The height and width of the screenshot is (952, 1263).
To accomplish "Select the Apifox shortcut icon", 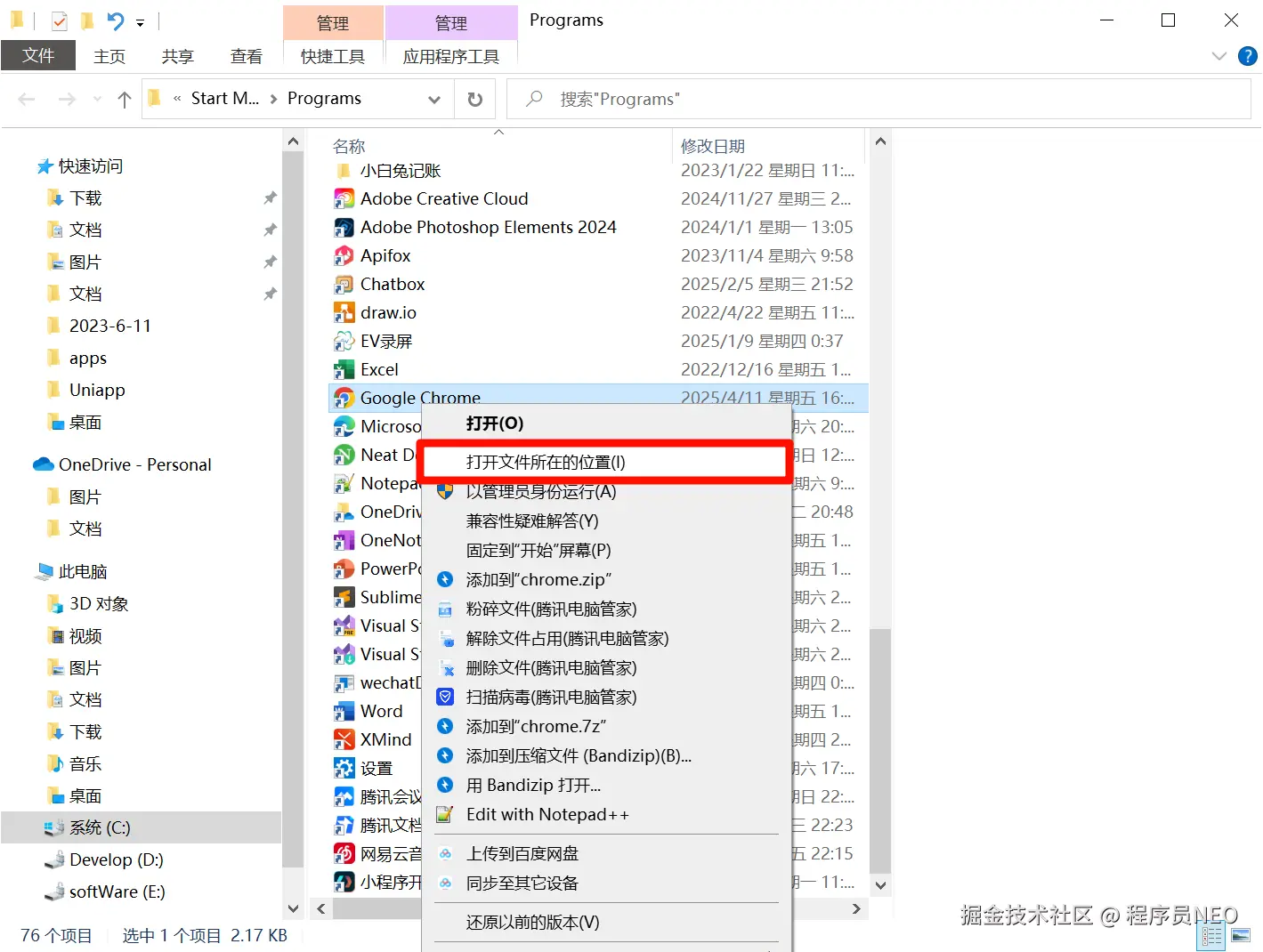I will click(x=344, y=255).
